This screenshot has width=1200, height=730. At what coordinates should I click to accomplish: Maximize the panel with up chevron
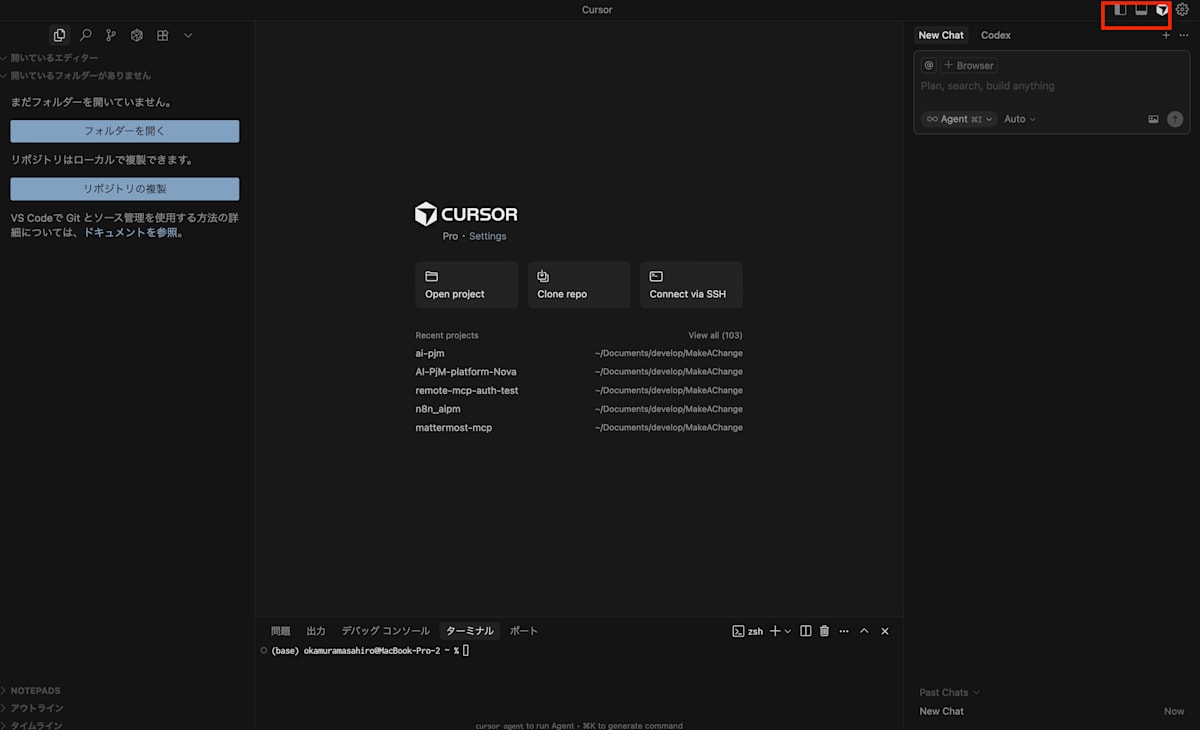(x=864, y=631)
